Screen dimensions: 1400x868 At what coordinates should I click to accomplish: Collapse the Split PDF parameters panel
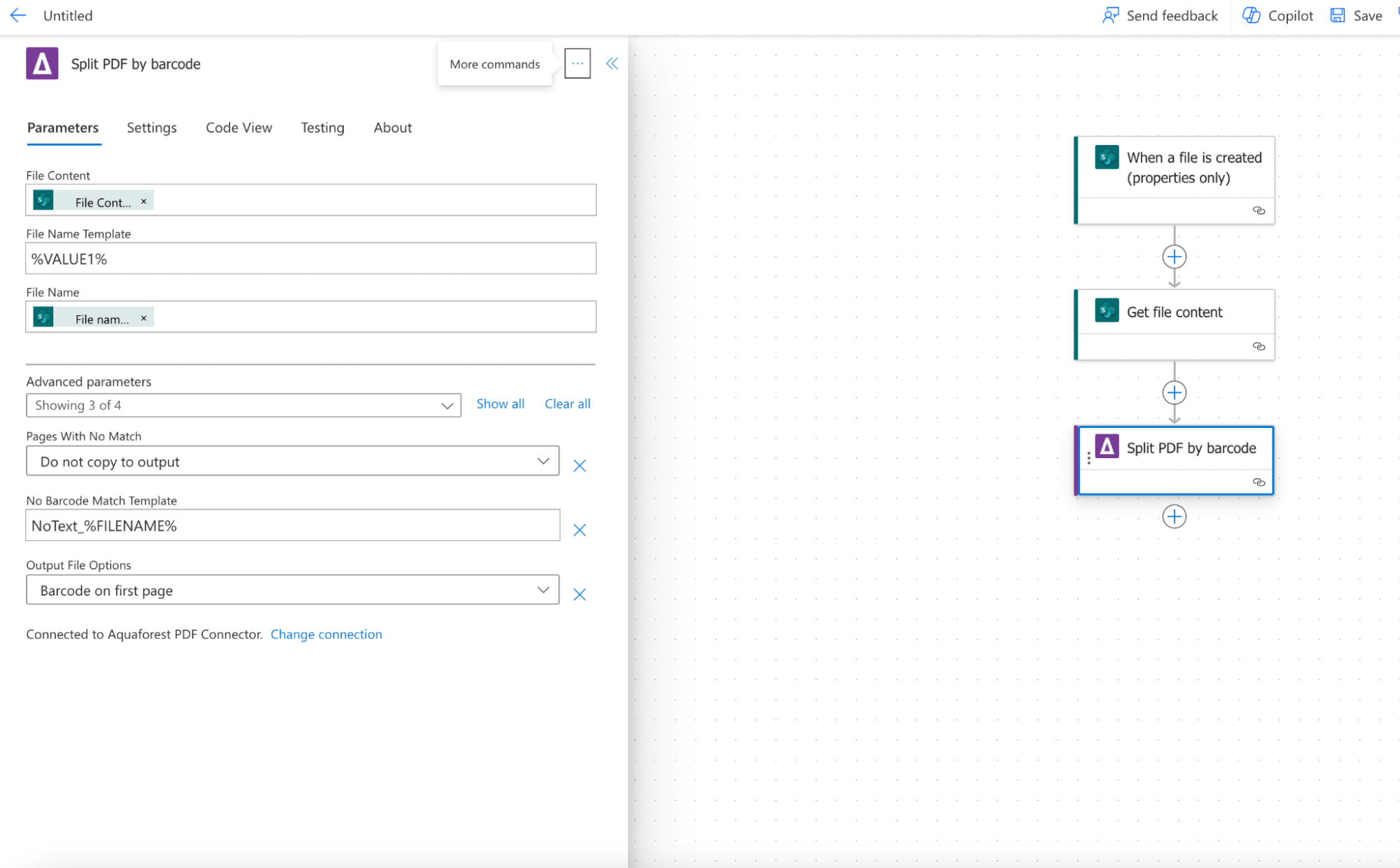(x=611, y=63)
